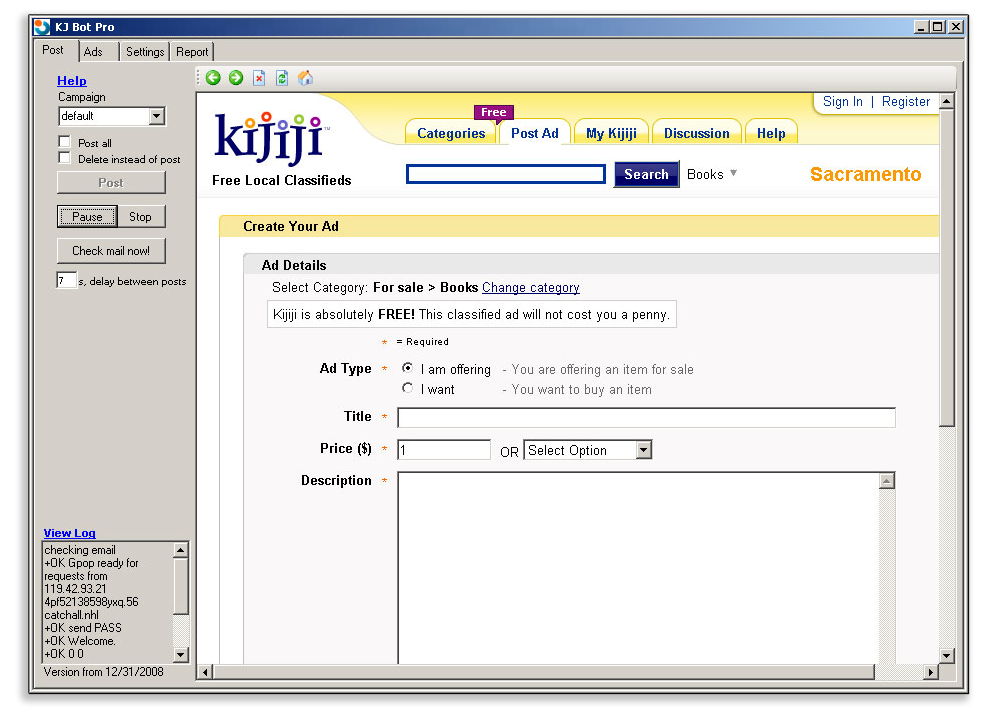
Task: Click into the ad Title field
Action: tap(646, 418)
